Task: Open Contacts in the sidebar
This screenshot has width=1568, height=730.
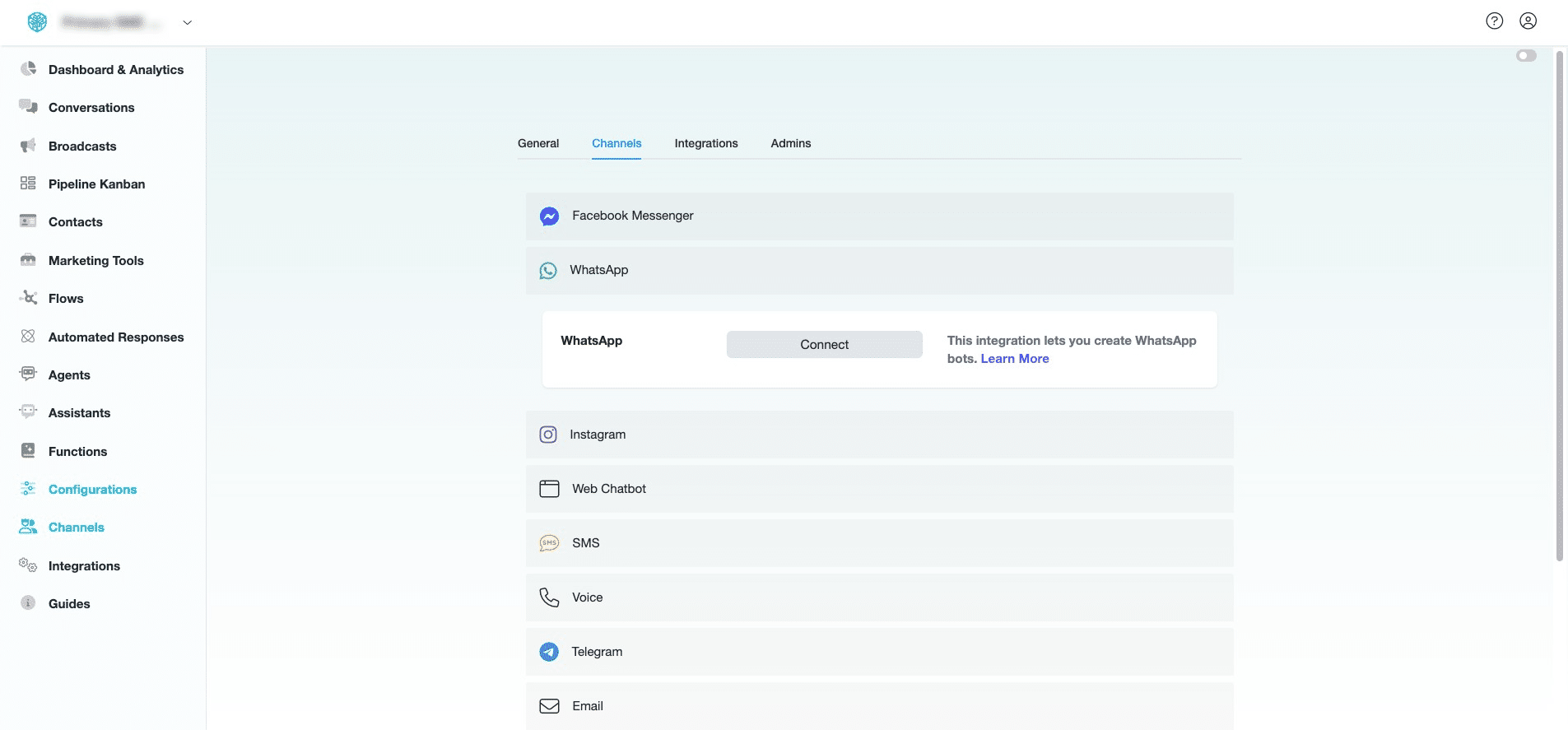Action: 76,222
